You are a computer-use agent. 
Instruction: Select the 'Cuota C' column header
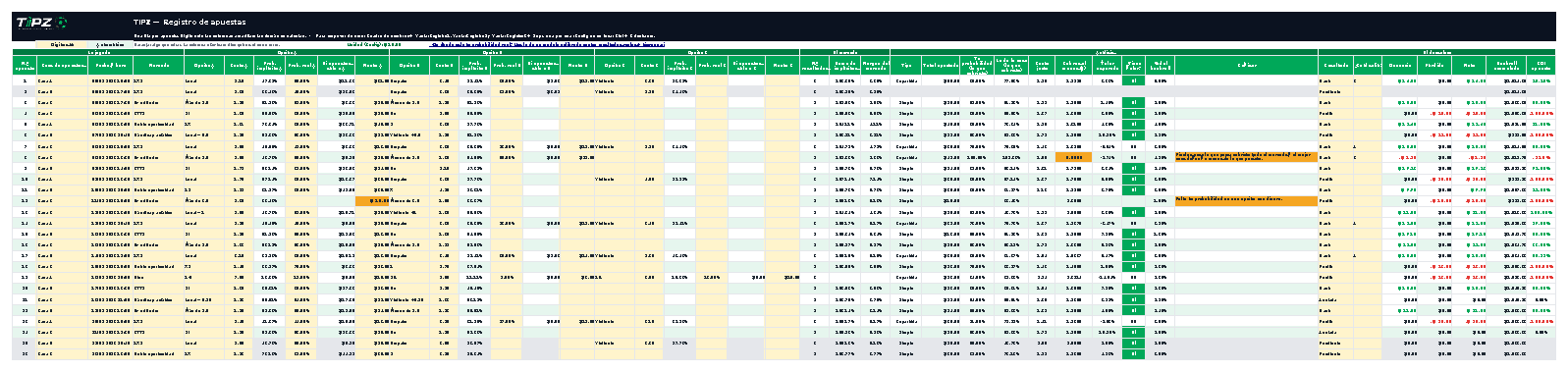(x=649, y=65)
